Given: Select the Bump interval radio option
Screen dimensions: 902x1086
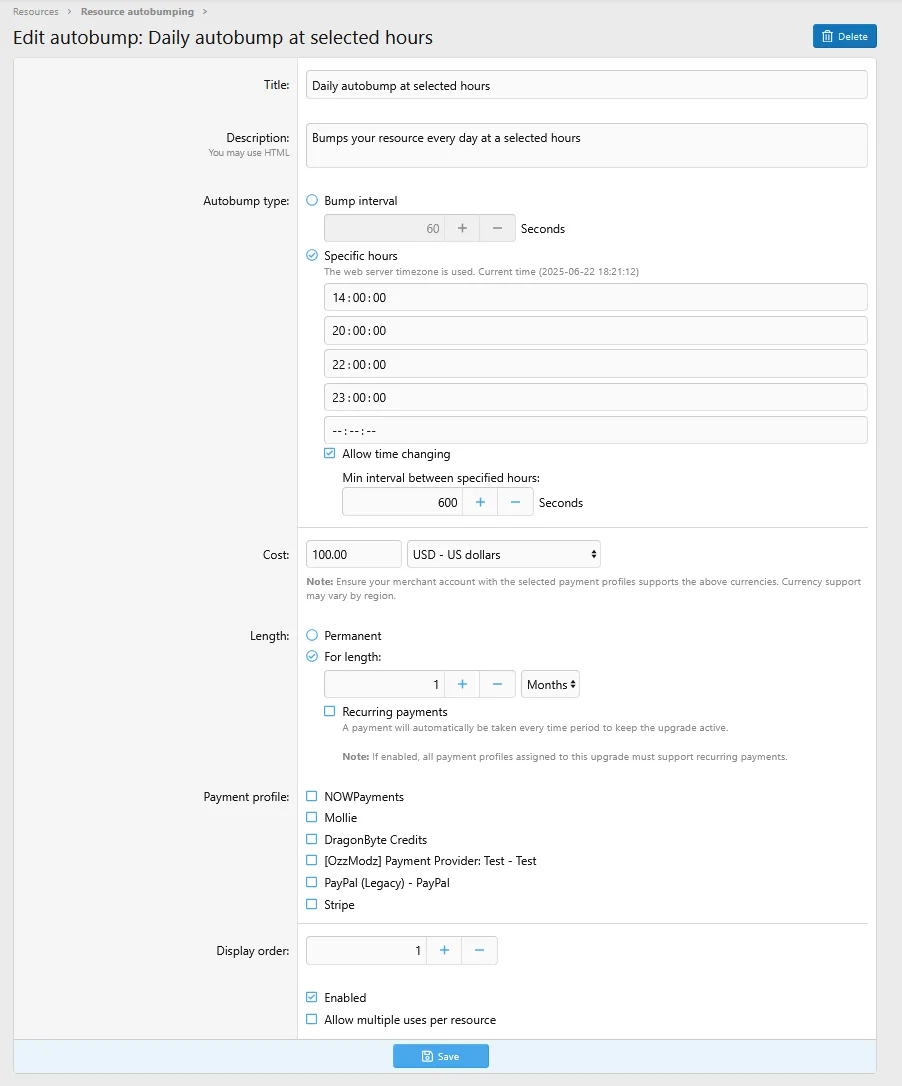Looking at the screenshot, I should (312, 200).
